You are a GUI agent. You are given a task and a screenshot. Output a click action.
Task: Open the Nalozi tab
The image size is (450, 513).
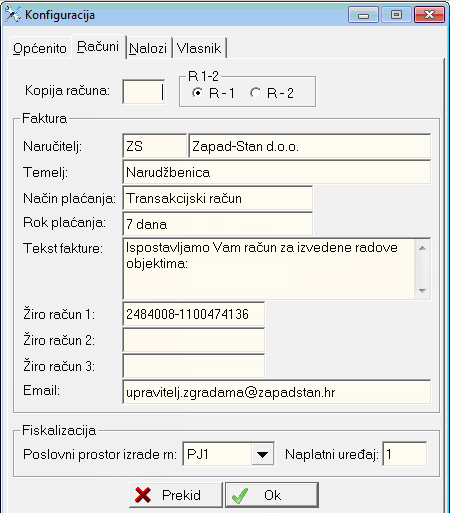pos(148,49)
